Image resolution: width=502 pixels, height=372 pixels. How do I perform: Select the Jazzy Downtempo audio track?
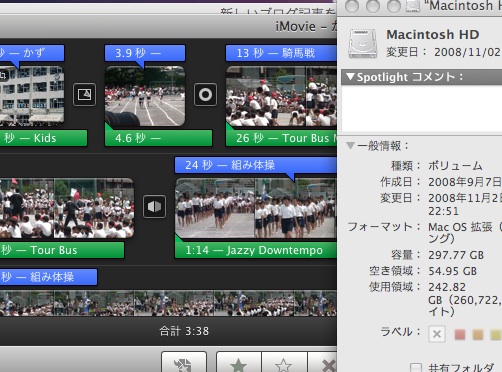[256, 250]
